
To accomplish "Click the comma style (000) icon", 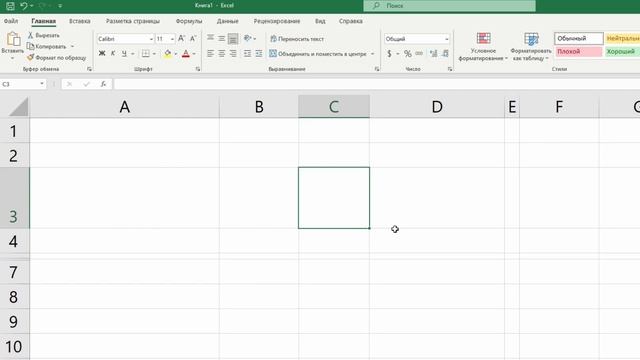I will tap(419, 53).
